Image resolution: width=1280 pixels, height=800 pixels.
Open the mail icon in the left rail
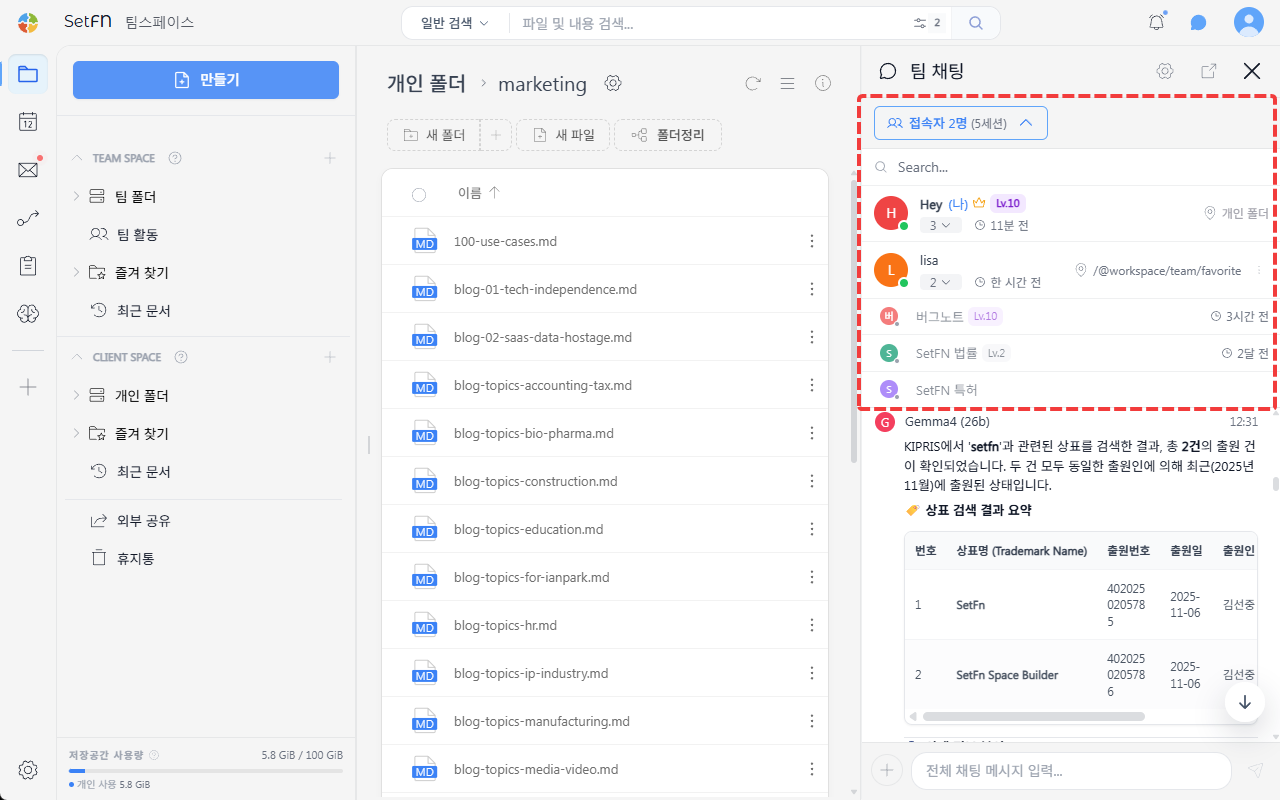click(28, 170)
